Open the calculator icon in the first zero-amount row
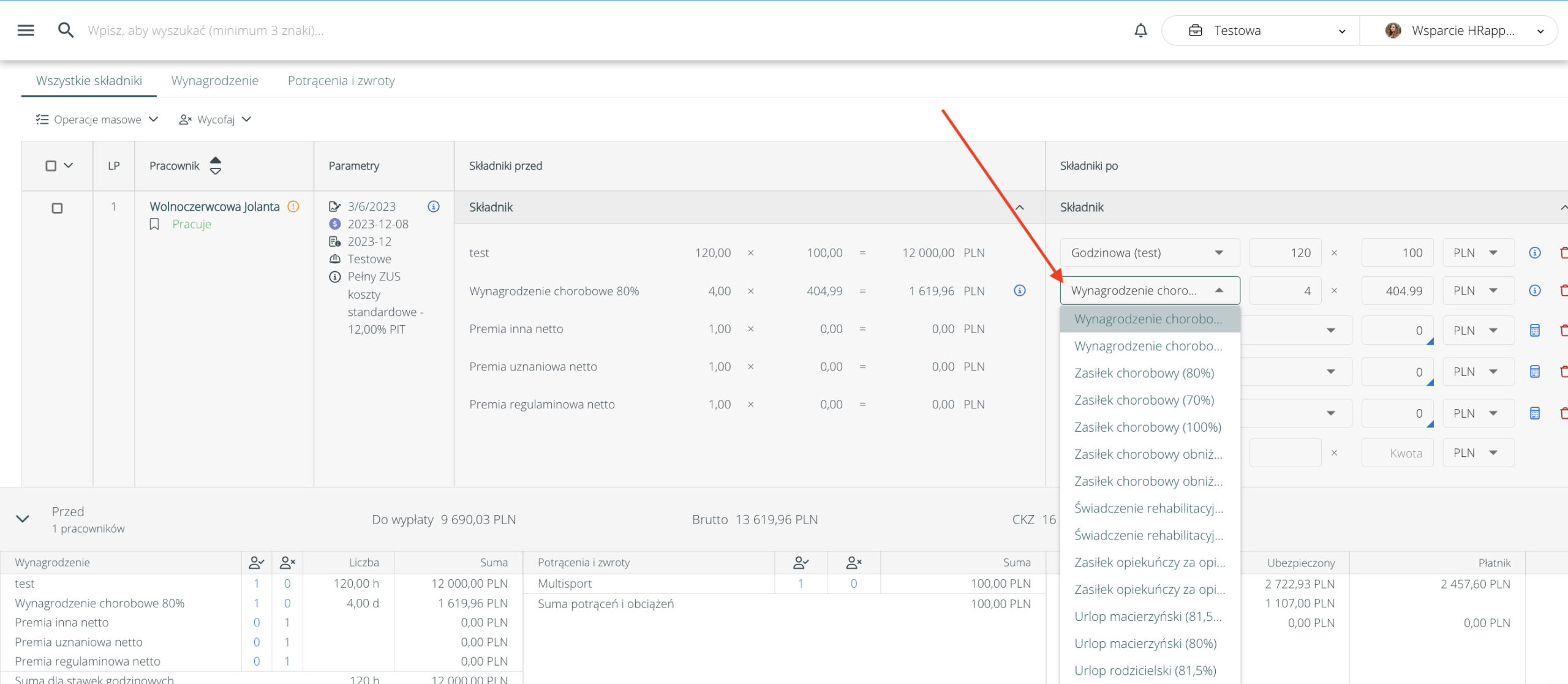Image resolution: width=1568 pixels, height=684 pixels. click(1534, 330)
